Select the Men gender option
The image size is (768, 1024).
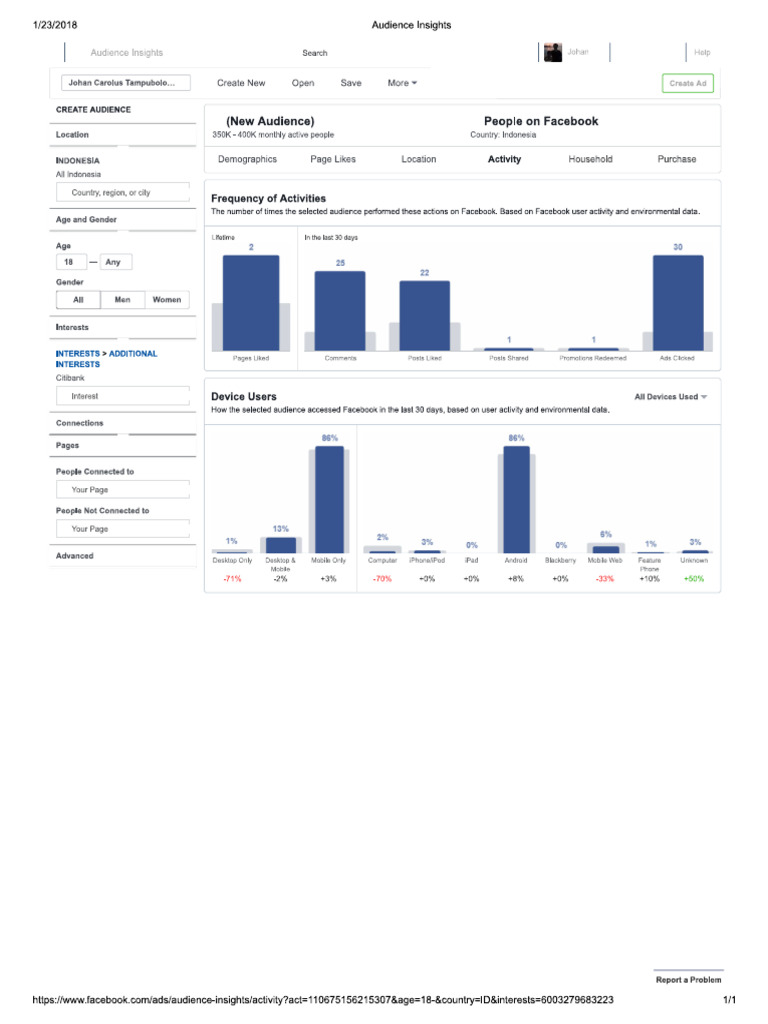(x=122, y=300)
